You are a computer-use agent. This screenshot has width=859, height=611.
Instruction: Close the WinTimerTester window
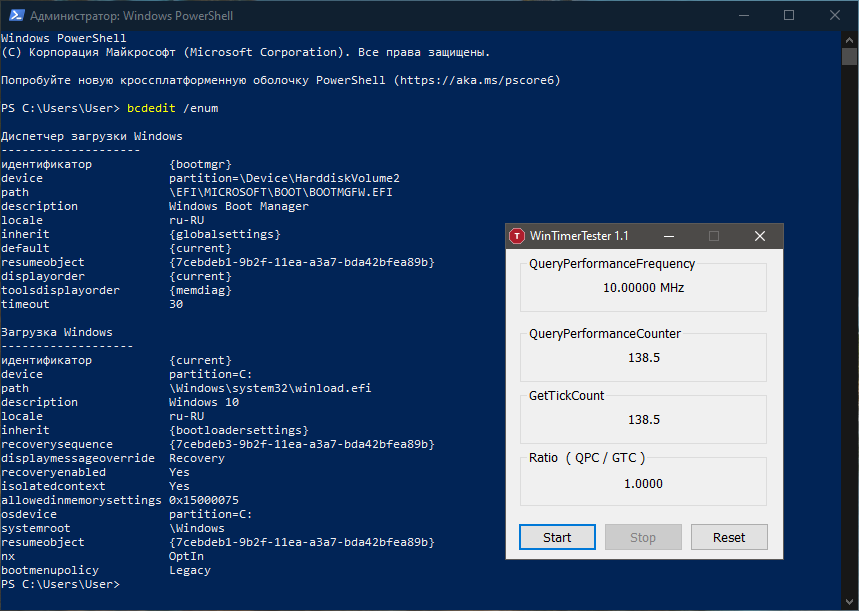coord(760,236)
